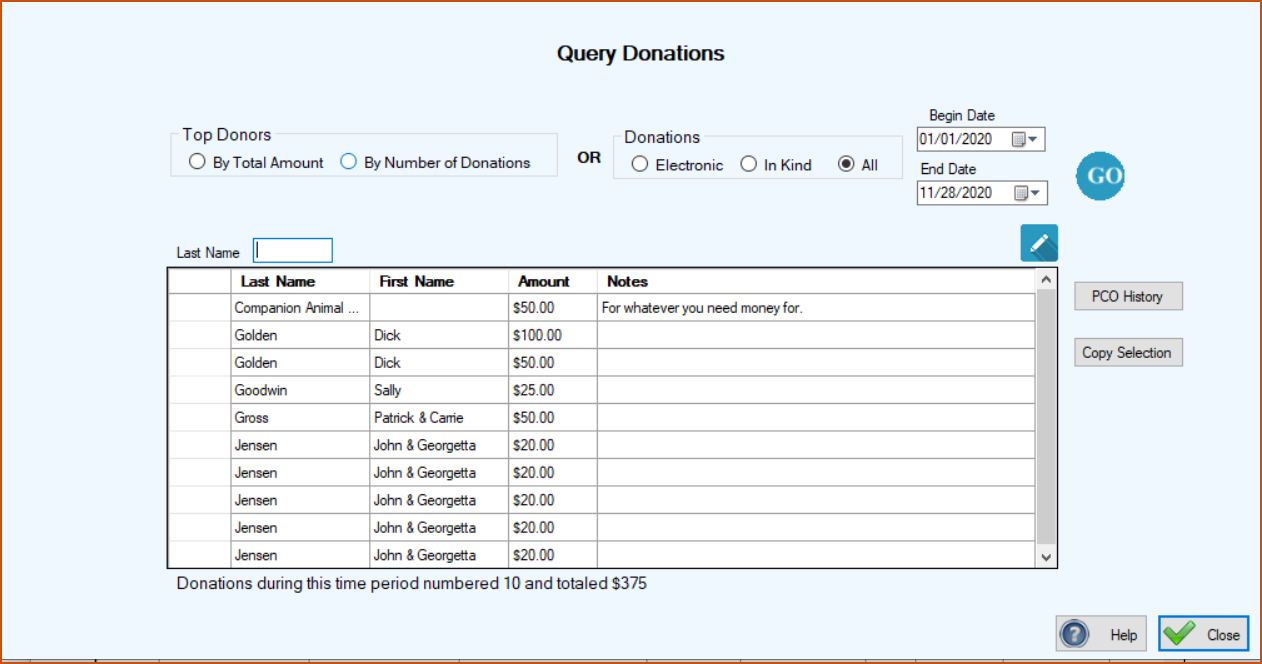Open the End Date calendar picker
Image resolution: width=1262 pixels, height=664 pixels.
tap(1026, 193)
